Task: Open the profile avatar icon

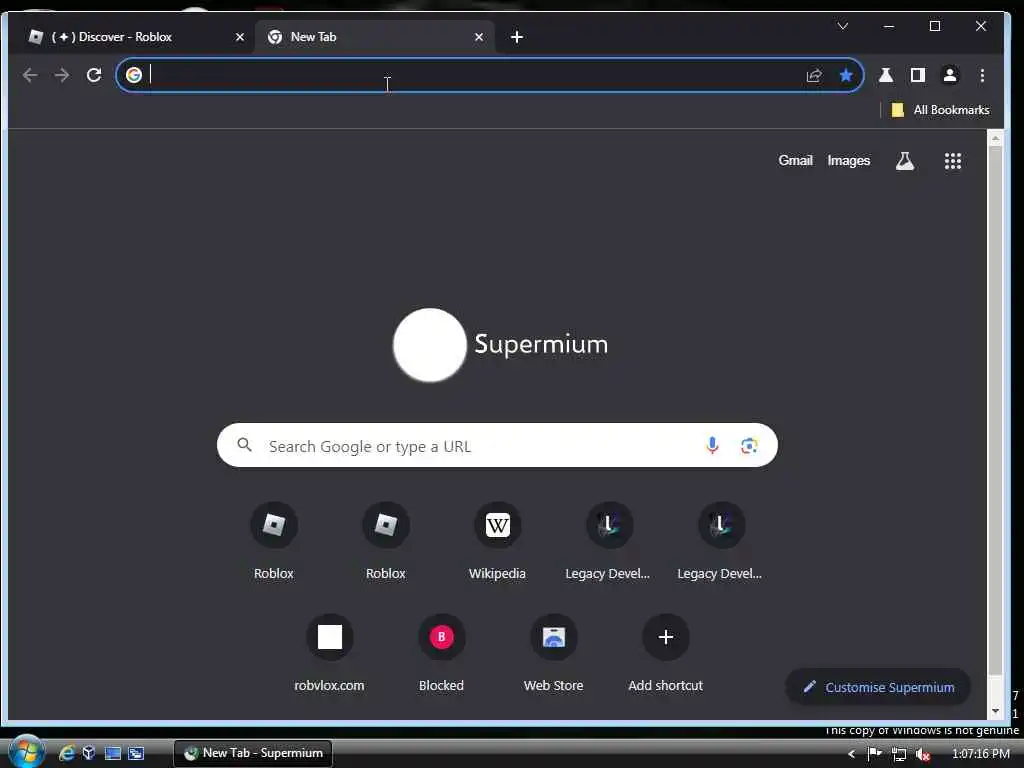Action: coord(950,75)
